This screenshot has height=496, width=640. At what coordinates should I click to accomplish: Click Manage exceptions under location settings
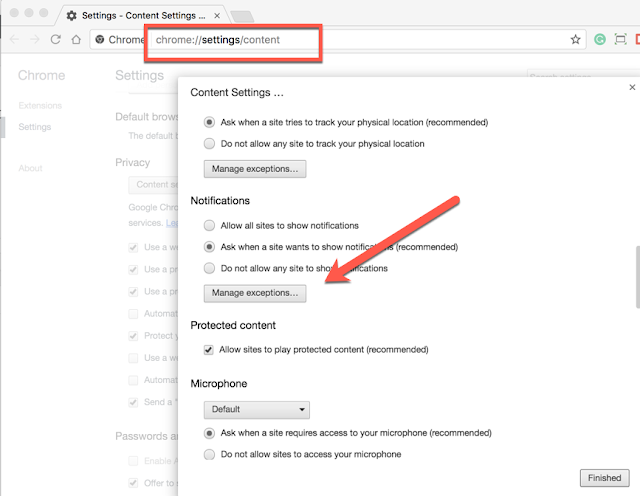click(255, 169)
